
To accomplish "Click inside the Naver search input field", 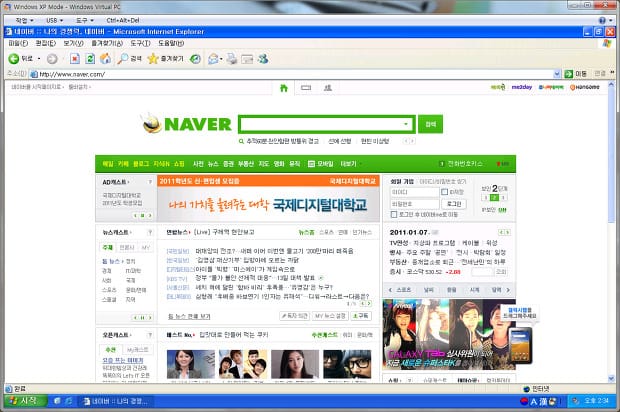I will [320, 124].
